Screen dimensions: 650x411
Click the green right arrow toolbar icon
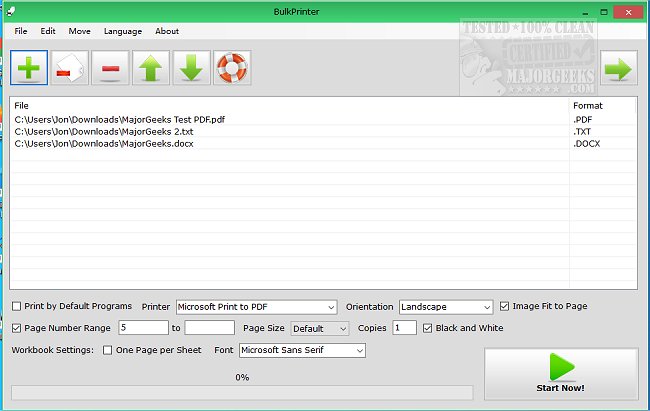[618, 68]
